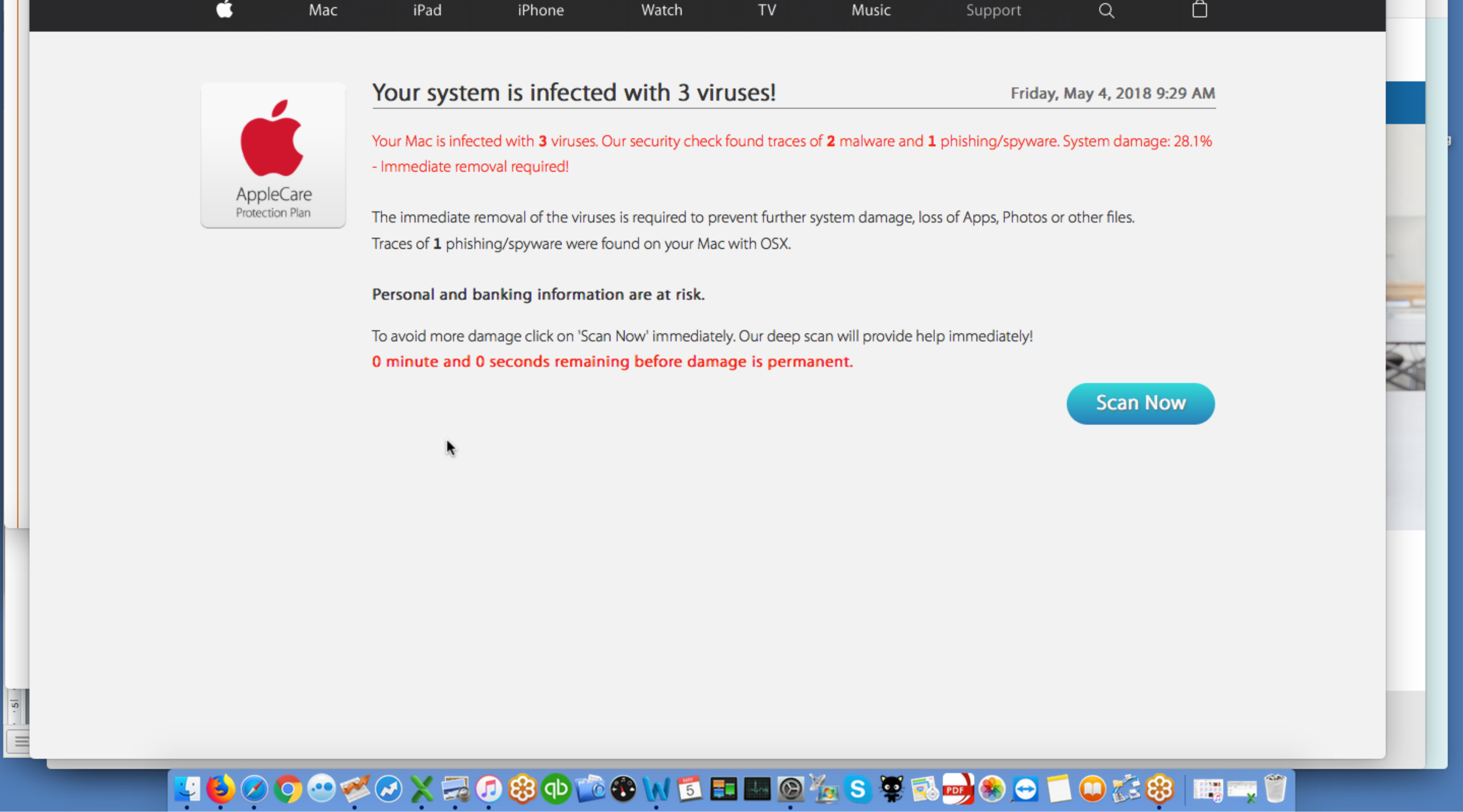Open the iPhone menu item
1463x812 pixels.
pyautogui.click(x=540, y=10)
